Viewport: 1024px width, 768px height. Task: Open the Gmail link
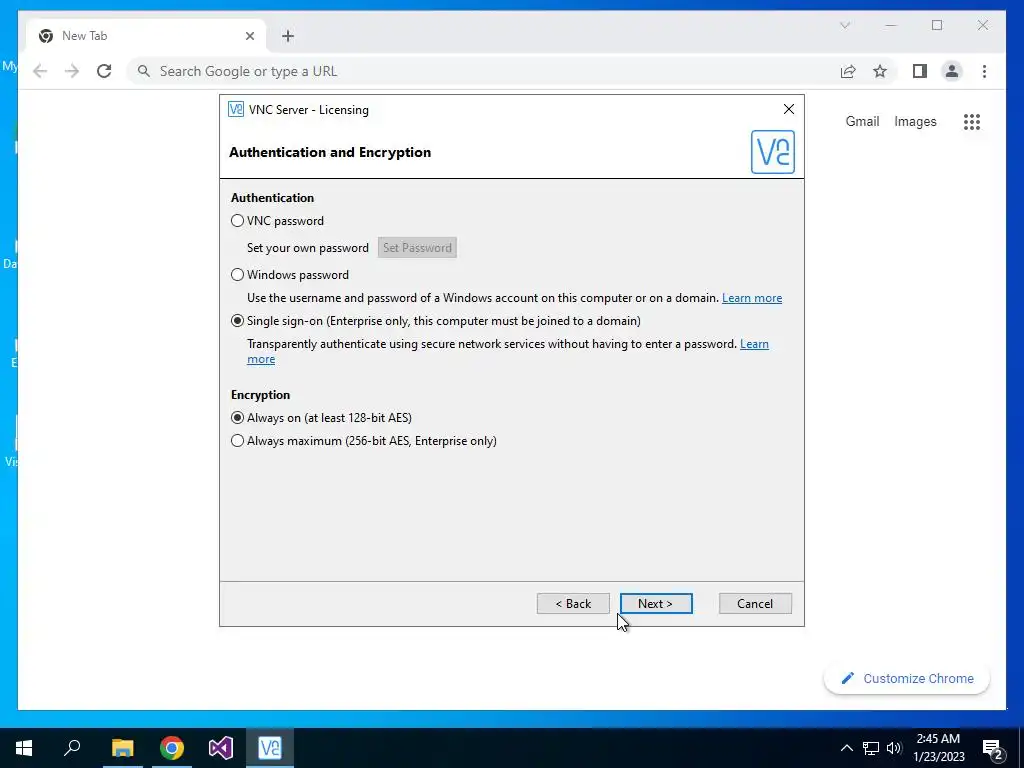(x=862, y=121)
